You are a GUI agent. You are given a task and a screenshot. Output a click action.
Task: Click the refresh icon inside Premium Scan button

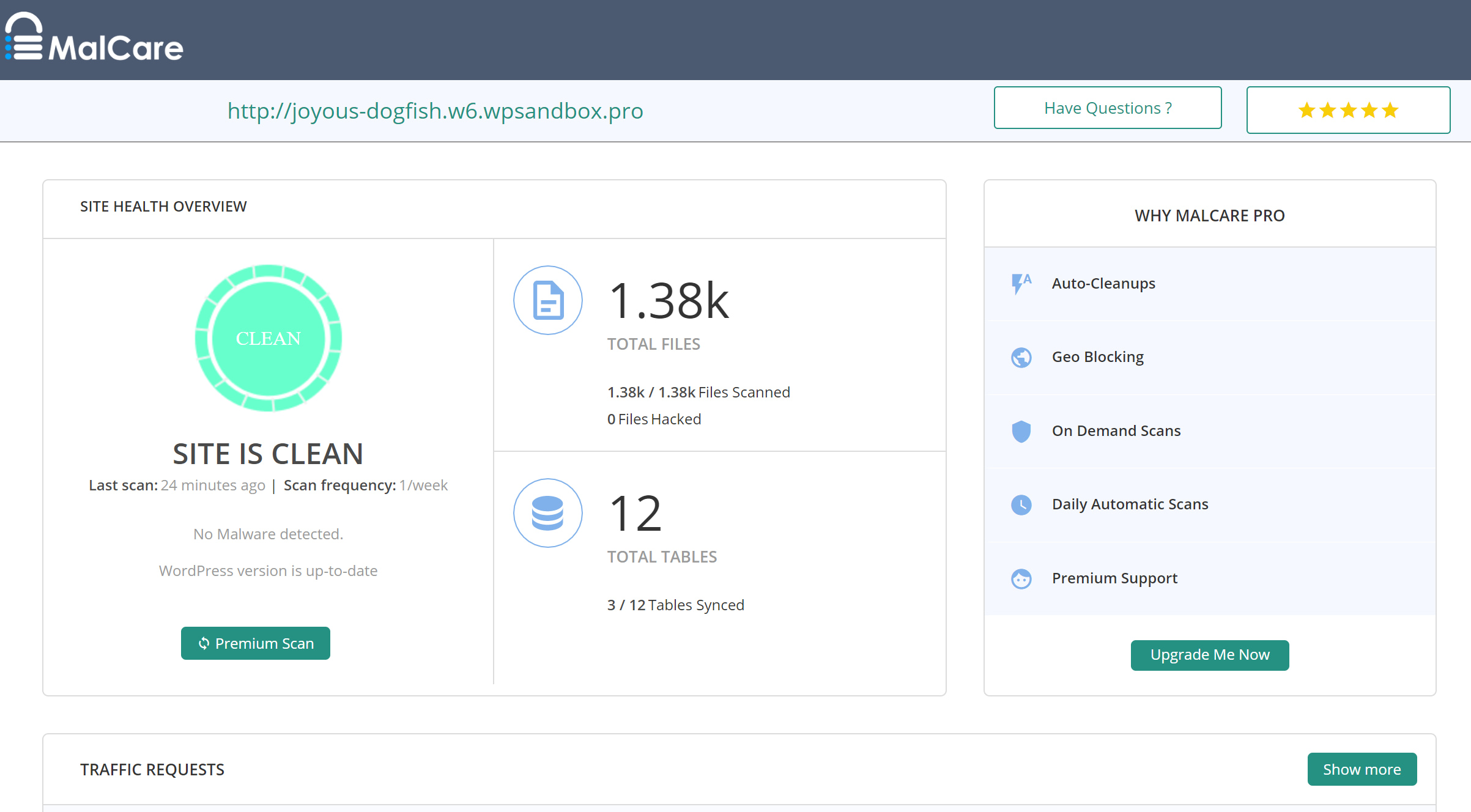tap(203, 643)
